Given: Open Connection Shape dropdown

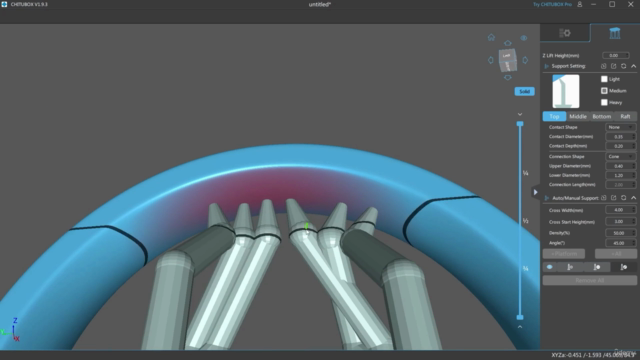Looking at the screenshot, I should point(620,157).
